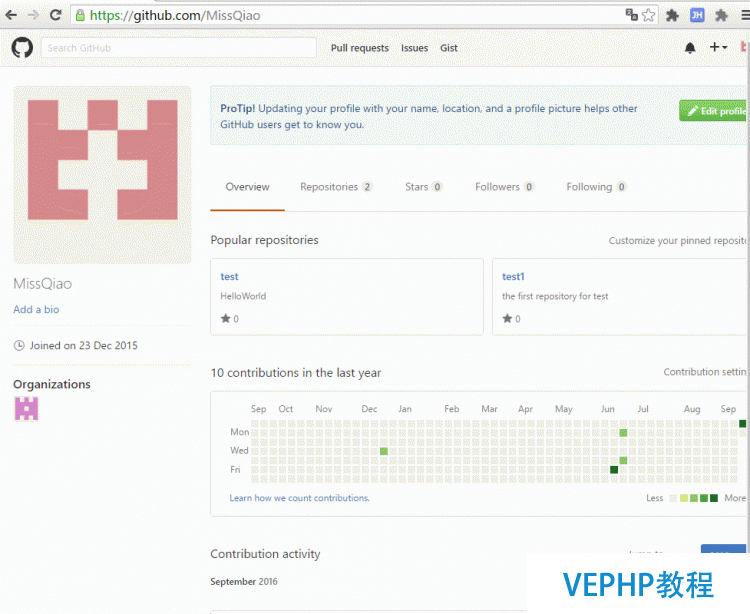Focus the Search GitHub input field
750x614 pixels.
(178, 48)
